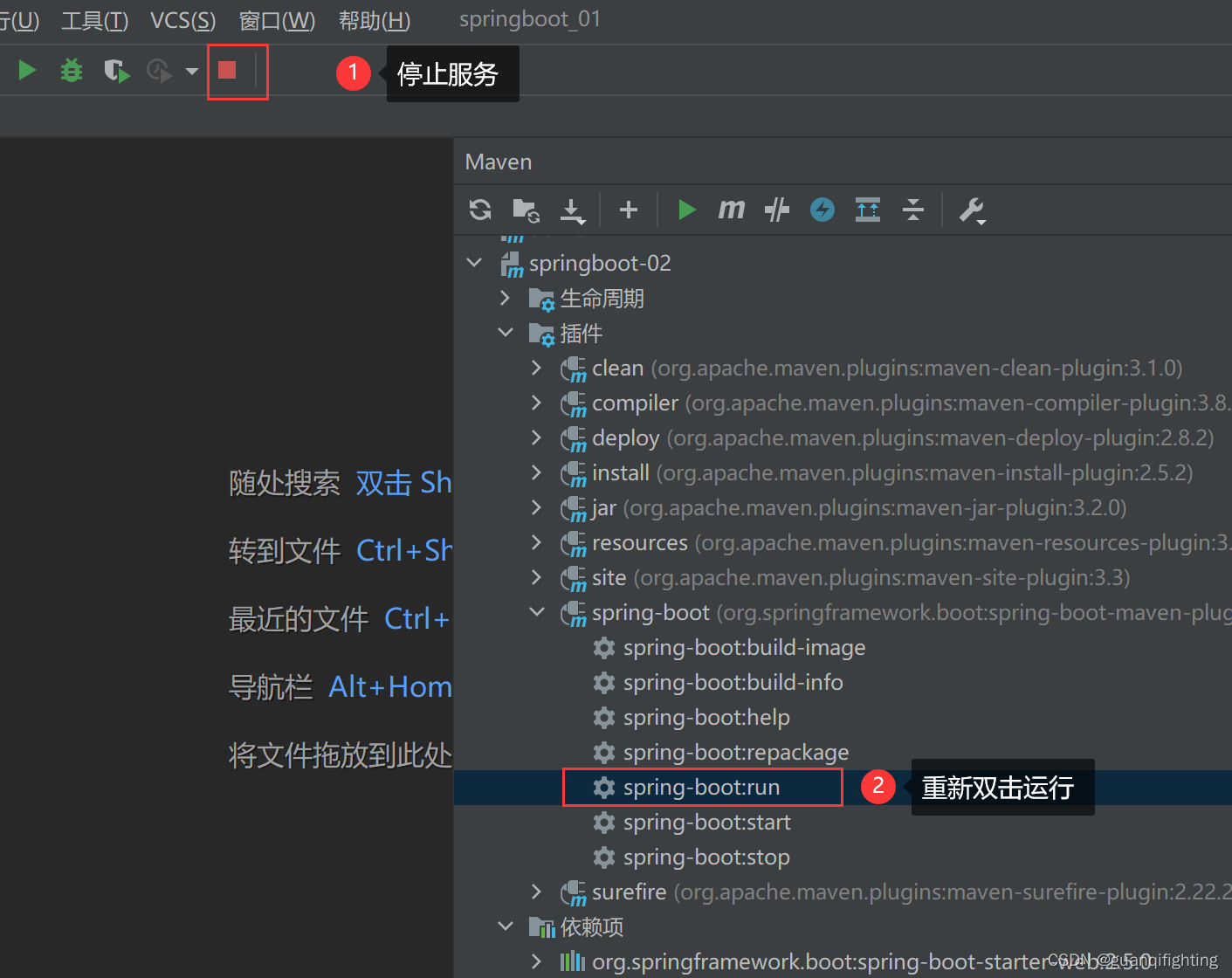Run with coverage using the shield icon
Viewport: 1232px width, 978px height.
pyautogui.click(x=116, y=71)
